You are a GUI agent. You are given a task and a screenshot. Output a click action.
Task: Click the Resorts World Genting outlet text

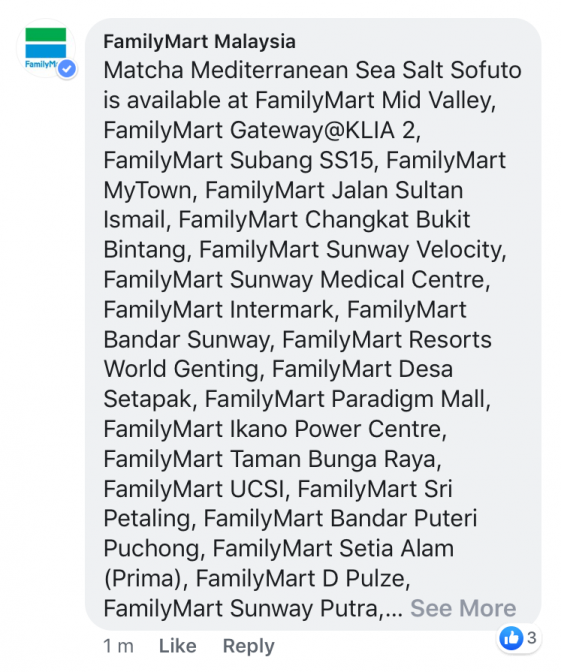click(297, 354)
